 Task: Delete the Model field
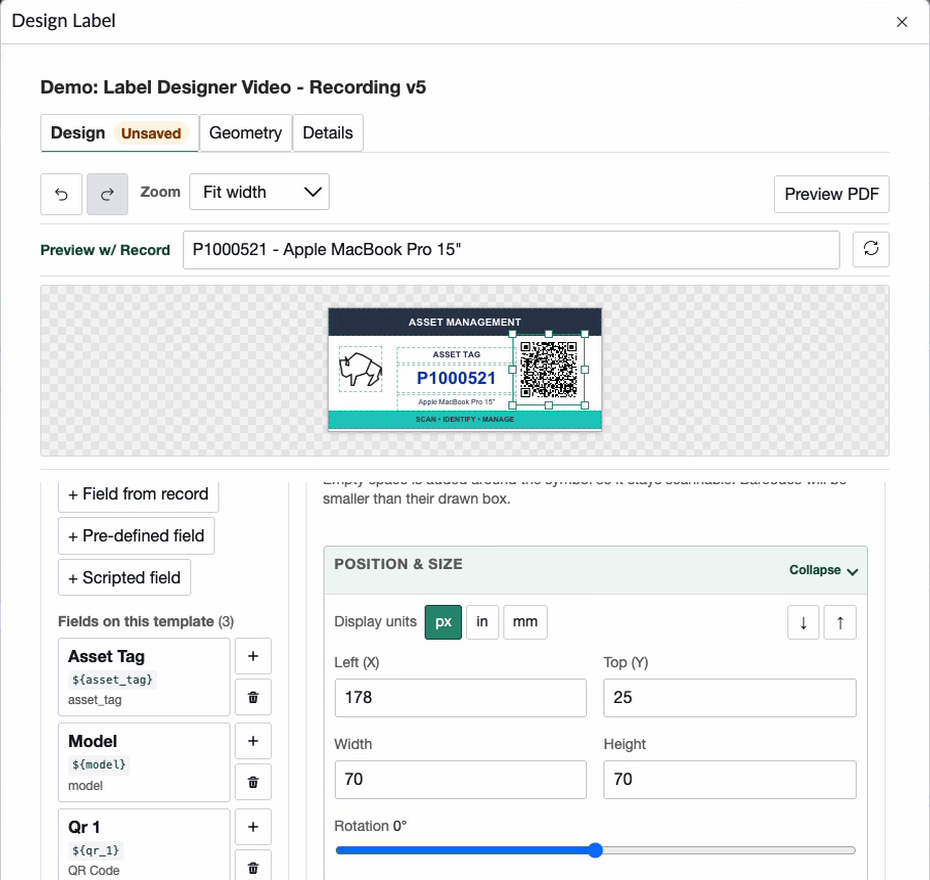[253, 783]
